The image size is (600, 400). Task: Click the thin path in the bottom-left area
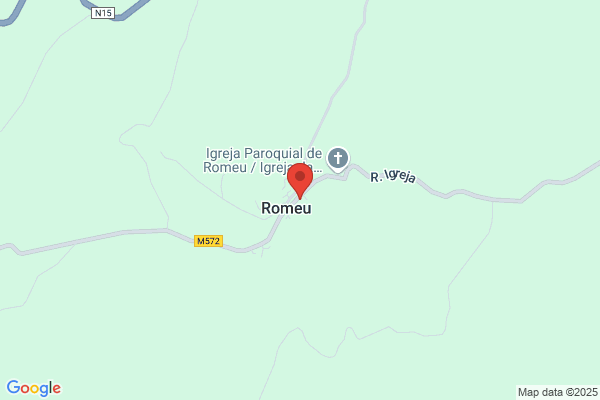tap(42, 274)
